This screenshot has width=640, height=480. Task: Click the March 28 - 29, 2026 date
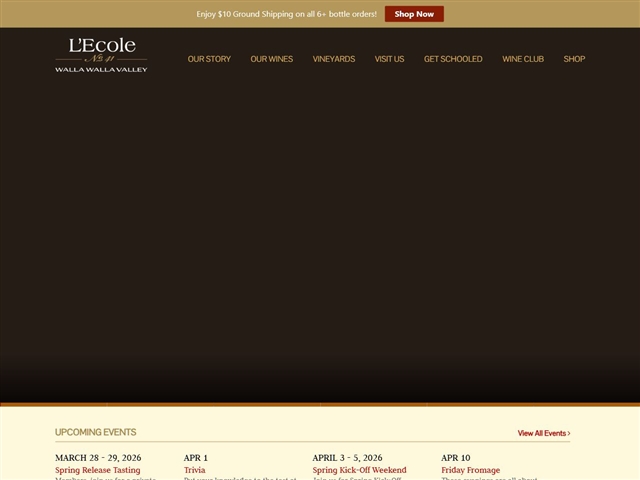click(x=98, y=458)
